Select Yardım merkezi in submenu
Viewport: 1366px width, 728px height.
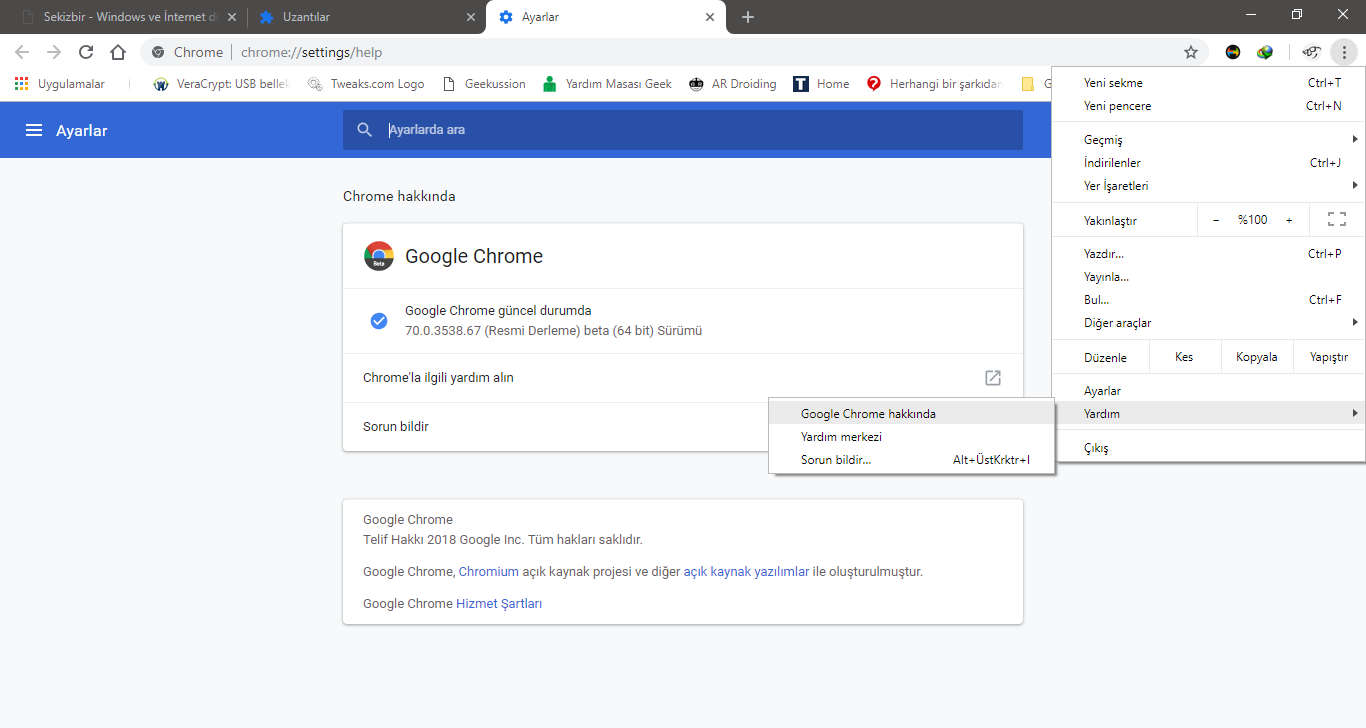tap(911, 437)
